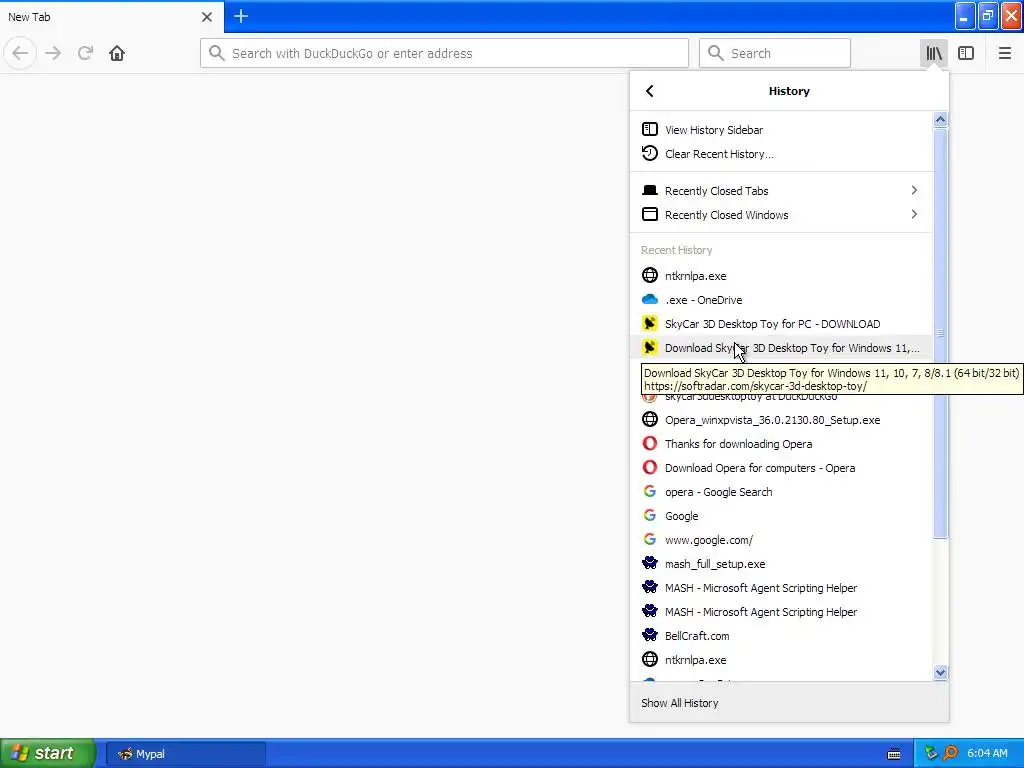Open '.exe - OneDrive' history entry
This screenshot has height=768, width=1024.
[x=781, y=300]
